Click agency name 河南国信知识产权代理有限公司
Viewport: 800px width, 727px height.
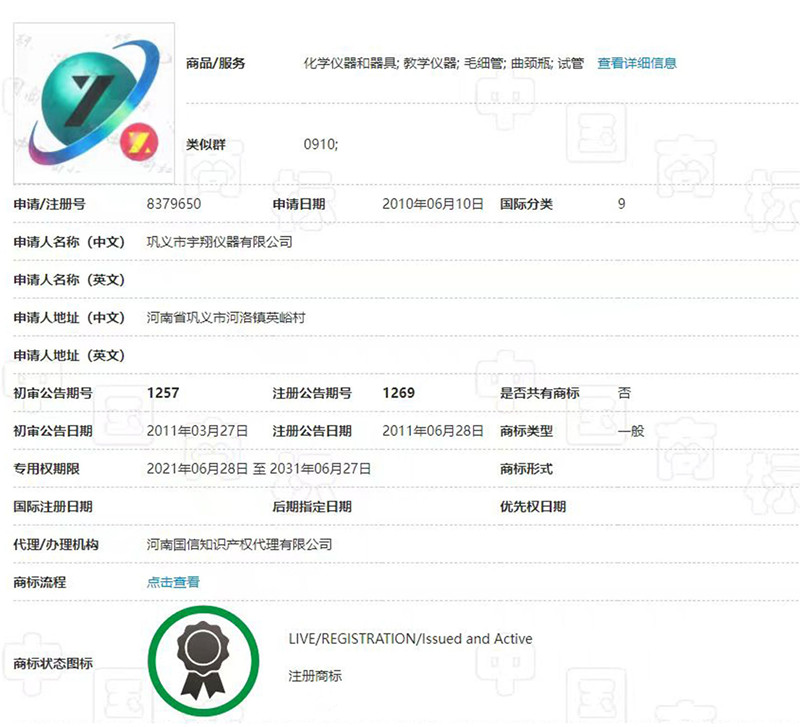coord(239,544)
